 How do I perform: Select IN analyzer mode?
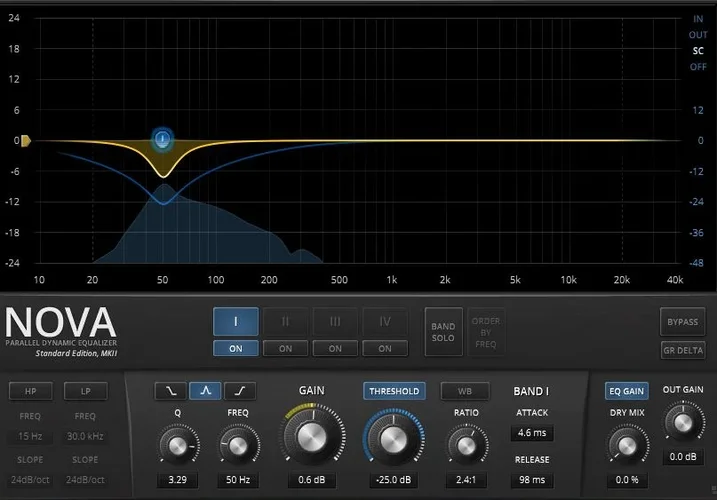click(x=698, y=19)
